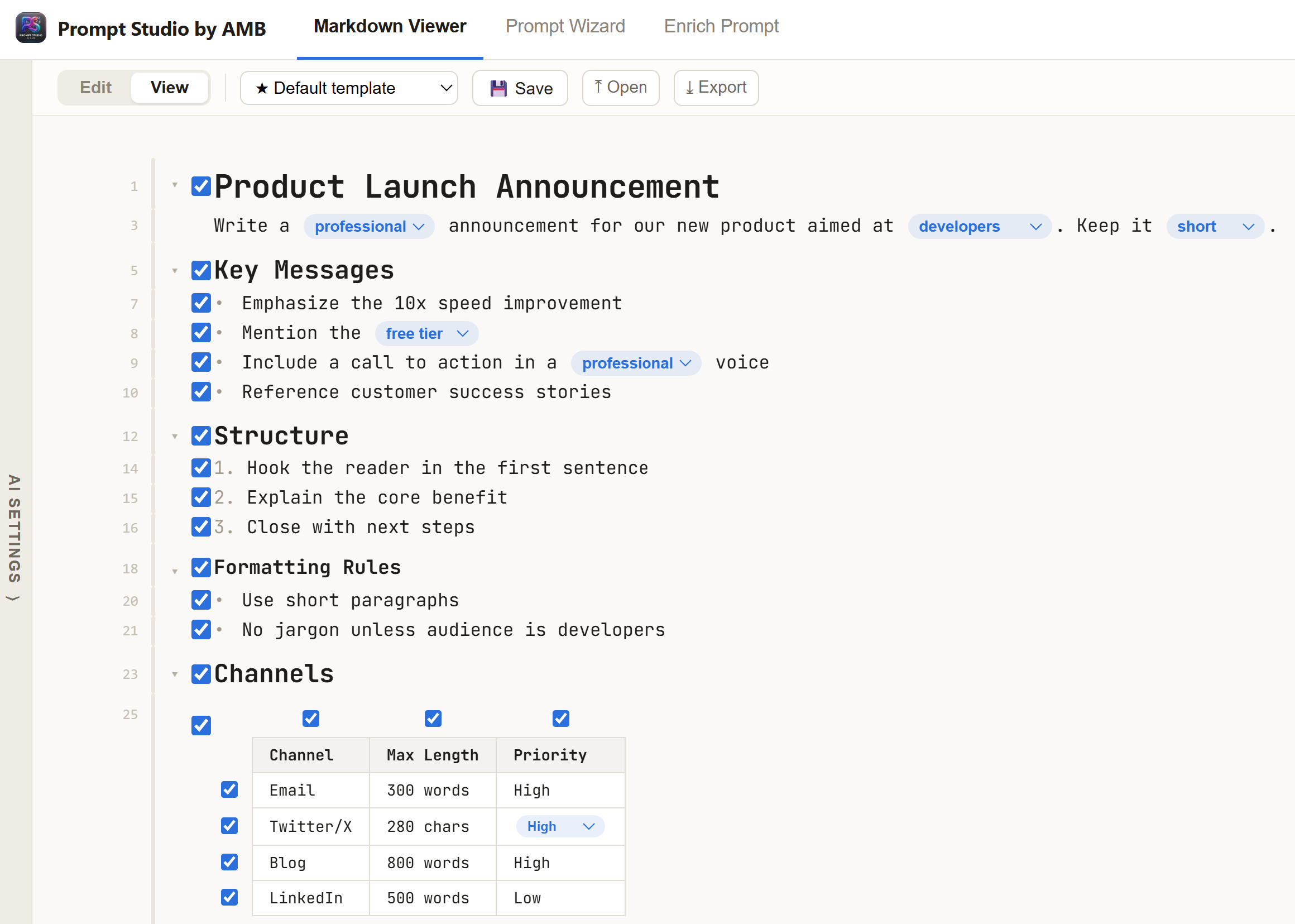
Task: Toggle the Key Messages heading checkbox
Action: coord(201,270)
